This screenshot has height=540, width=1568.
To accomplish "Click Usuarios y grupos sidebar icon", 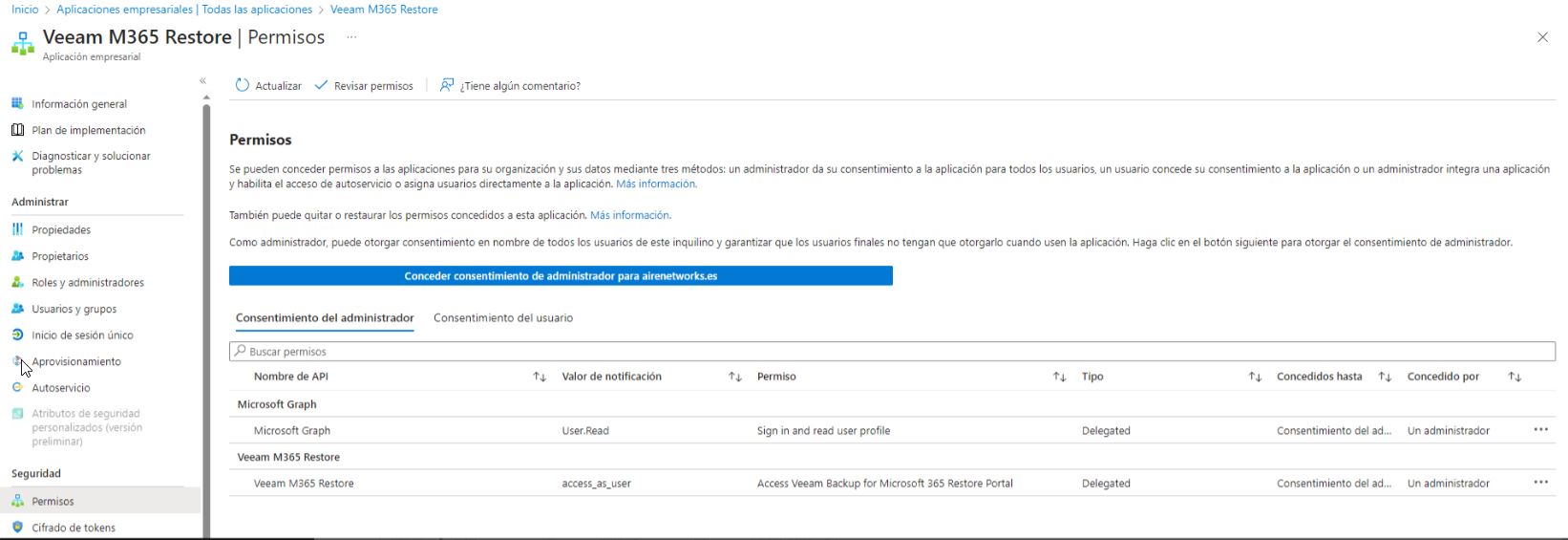I will pos(17,309).
